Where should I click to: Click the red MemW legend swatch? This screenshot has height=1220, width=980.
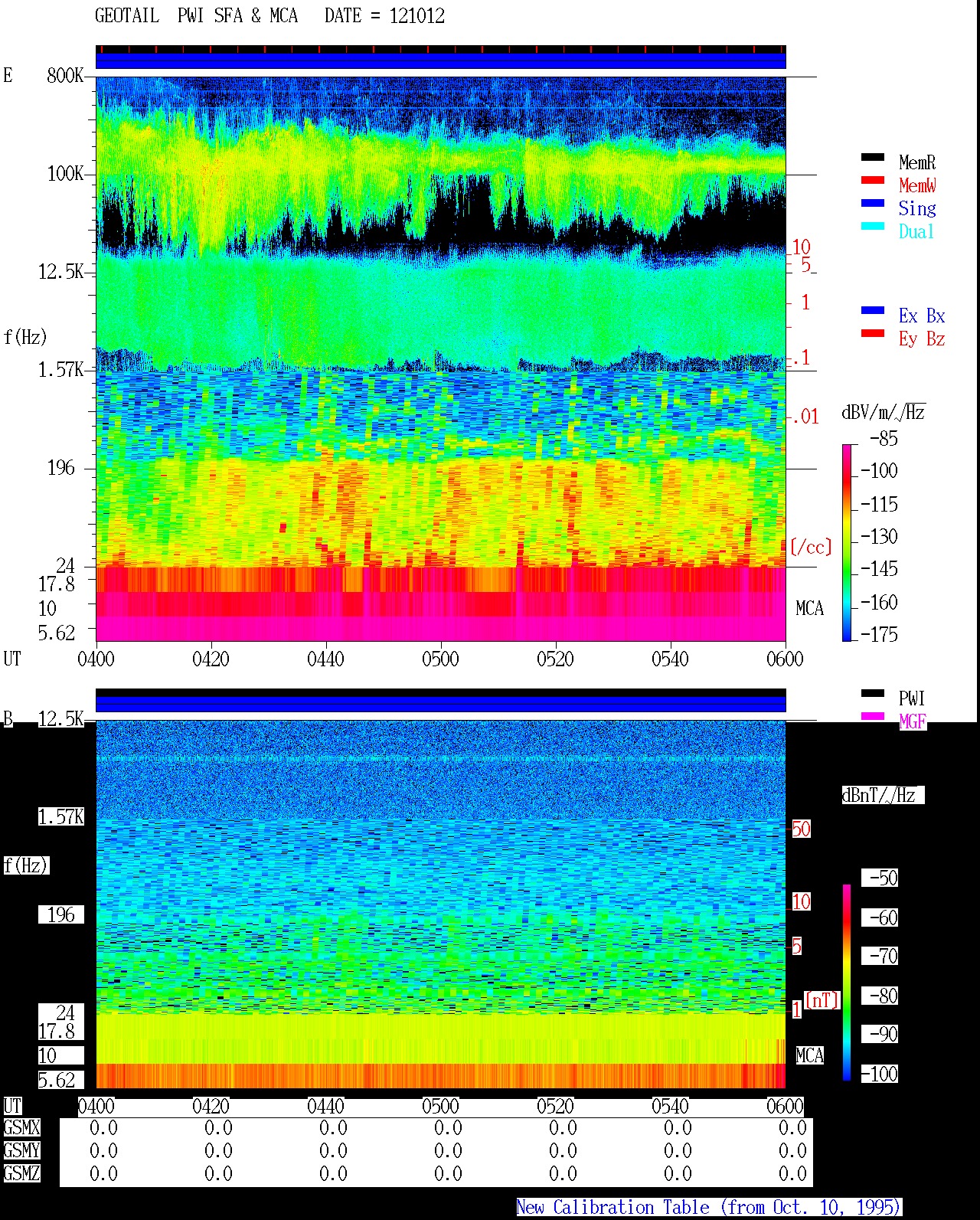pos(873,181)
